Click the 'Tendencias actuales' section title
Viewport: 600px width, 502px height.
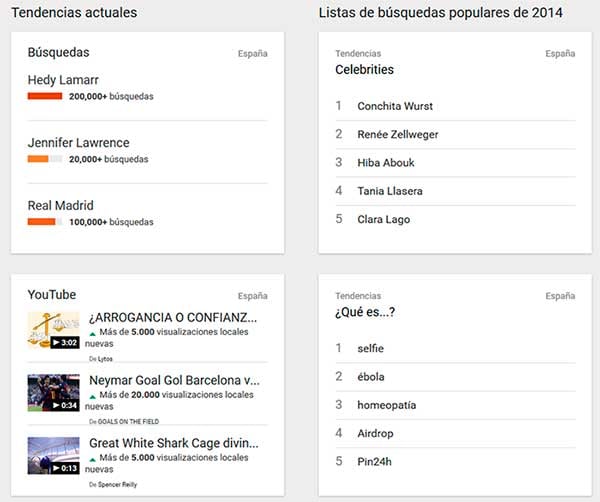74,13
